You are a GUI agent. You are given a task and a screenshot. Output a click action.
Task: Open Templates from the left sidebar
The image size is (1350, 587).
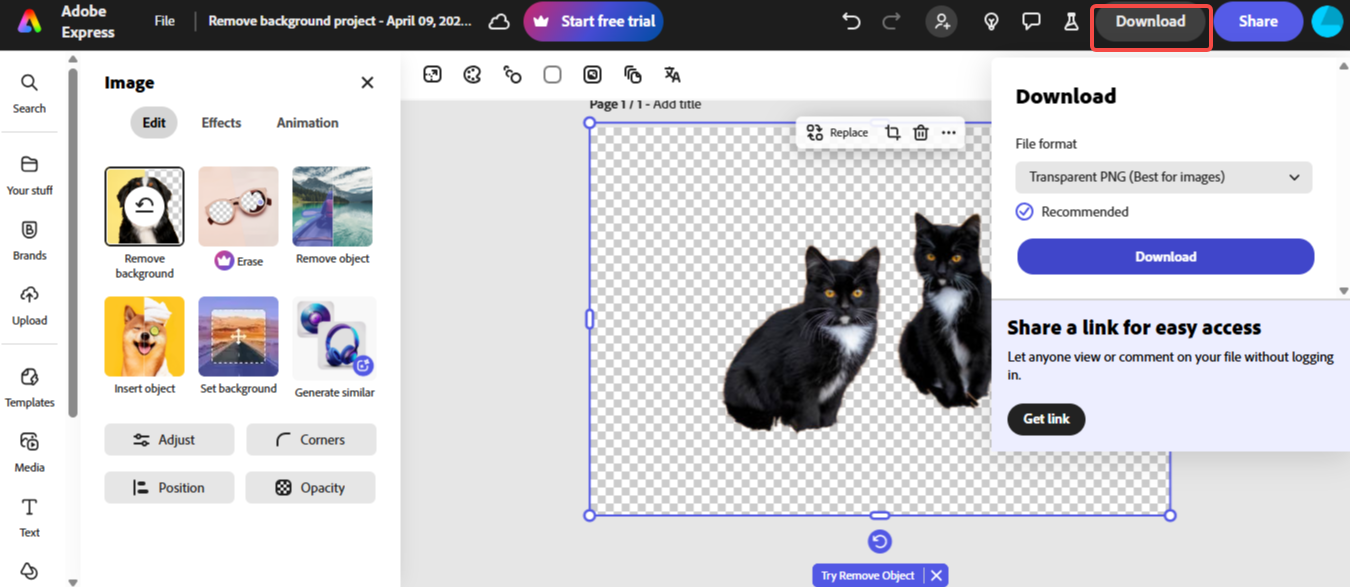(29, 386)
